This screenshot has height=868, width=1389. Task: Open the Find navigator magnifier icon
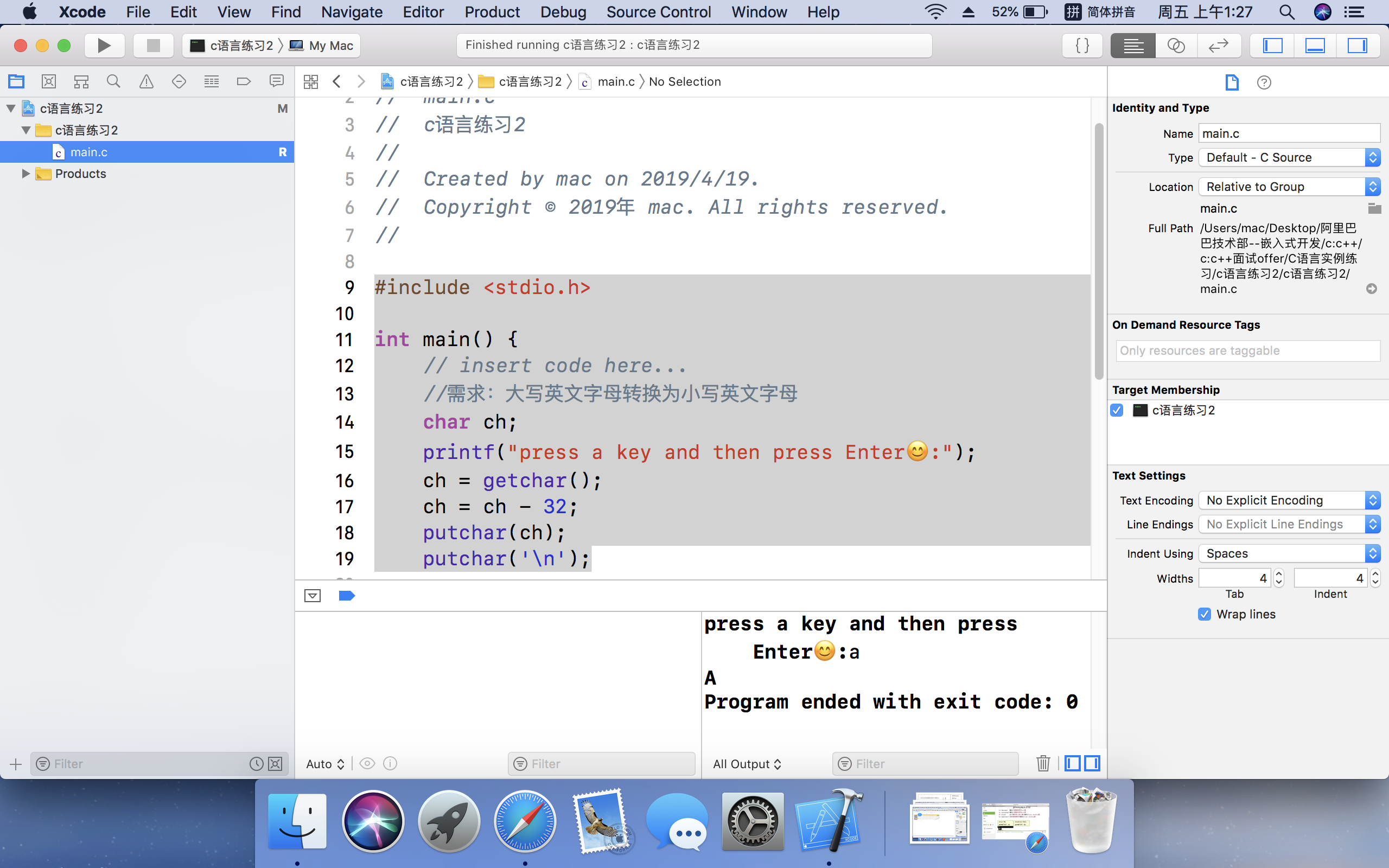click(113, 81)
